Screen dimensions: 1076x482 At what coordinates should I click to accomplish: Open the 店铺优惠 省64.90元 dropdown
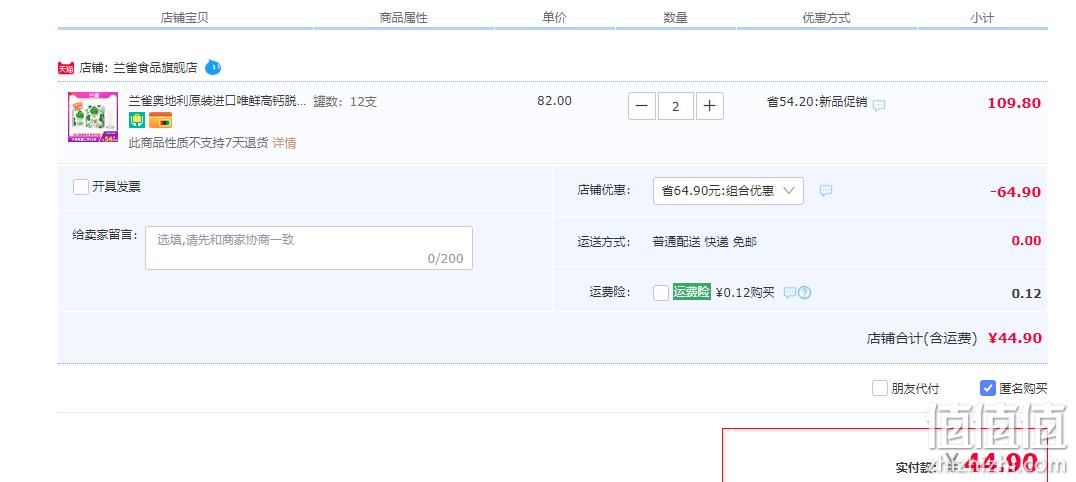728,191
